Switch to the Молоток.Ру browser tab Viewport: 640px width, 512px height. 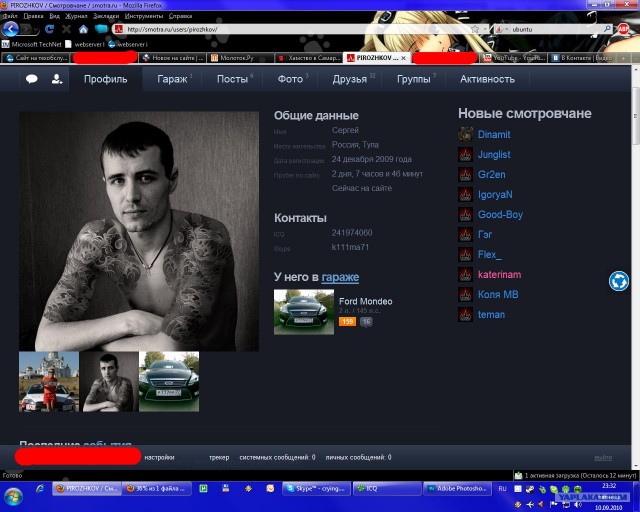(240, 58)
